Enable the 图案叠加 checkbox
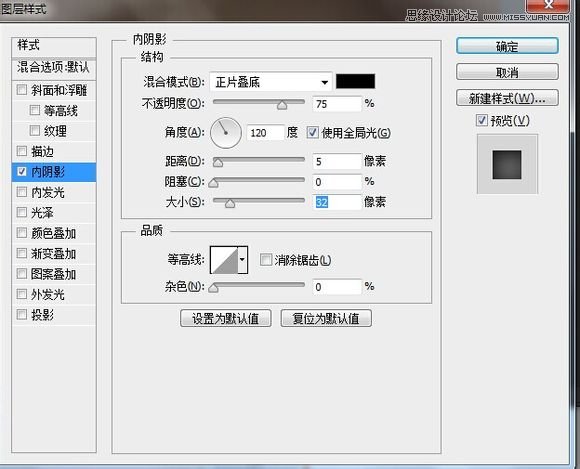Screen dimensions: 580x469 point(22,273)
